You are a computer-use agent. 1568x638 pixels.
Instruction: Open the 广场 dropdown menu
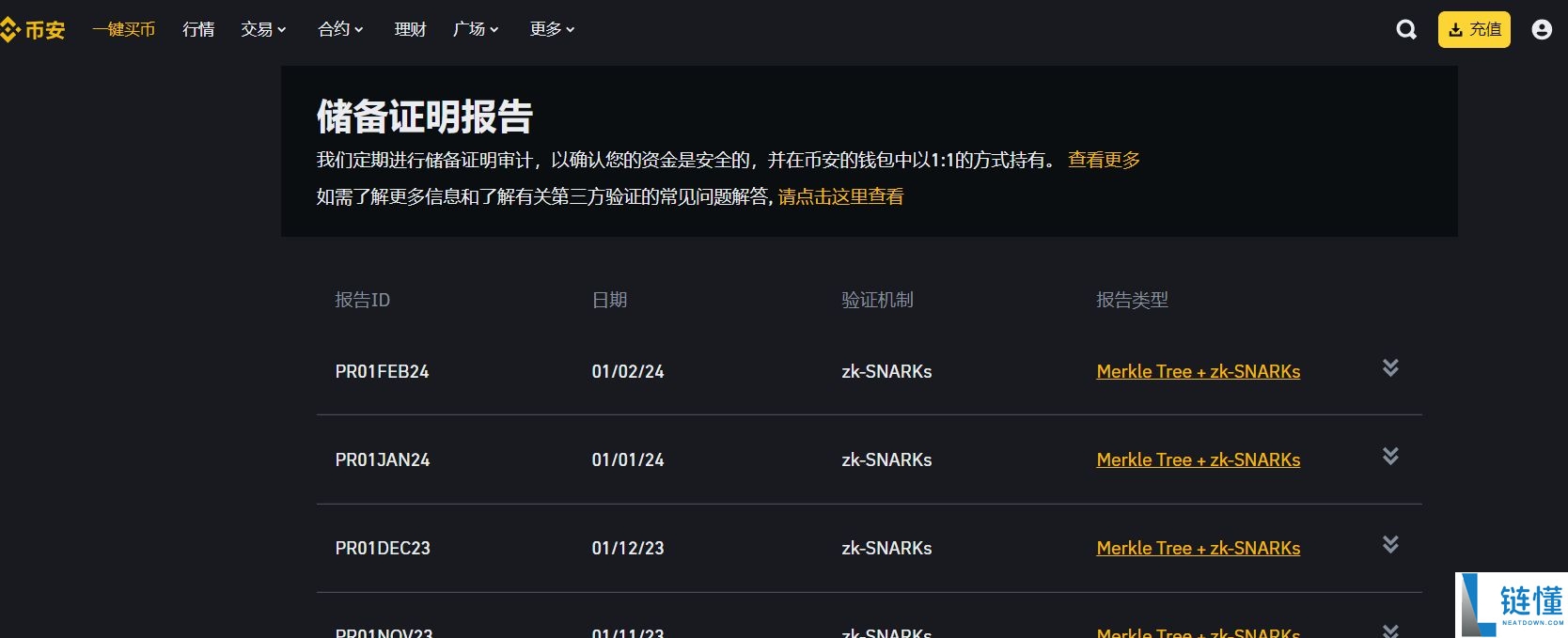476,30
